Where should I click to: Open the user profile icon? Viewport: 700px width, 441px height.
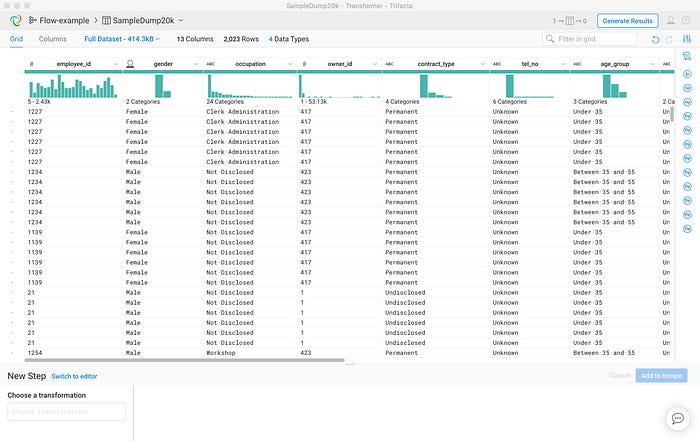click(x=671, y=21)
